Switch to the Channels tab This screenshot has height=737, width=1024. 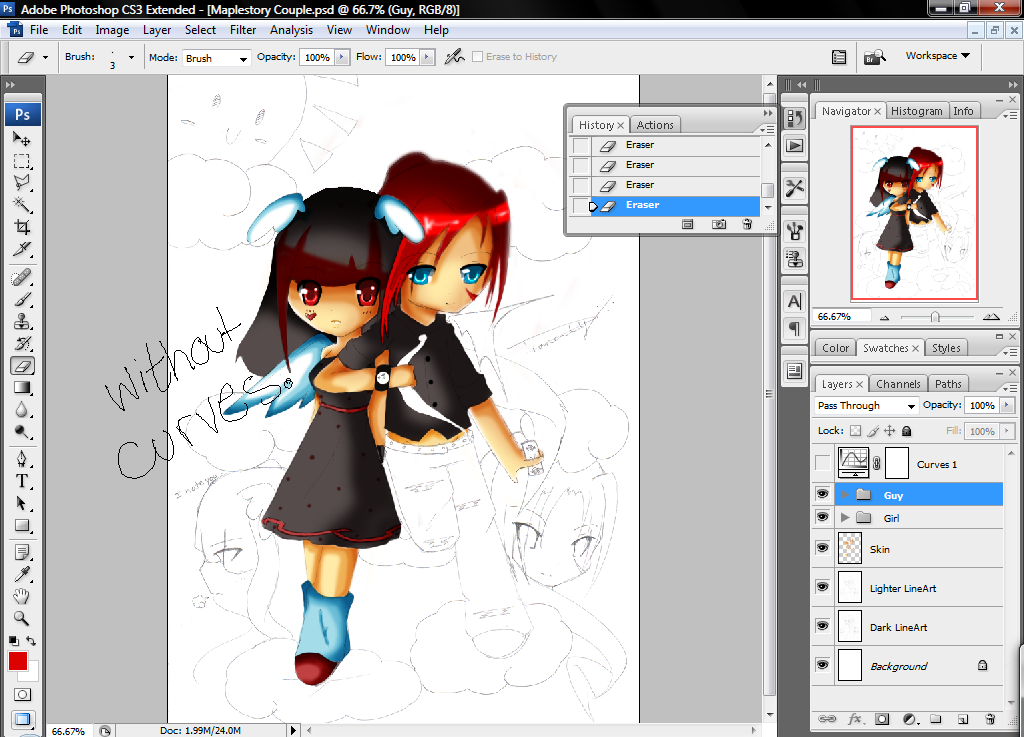898,384
